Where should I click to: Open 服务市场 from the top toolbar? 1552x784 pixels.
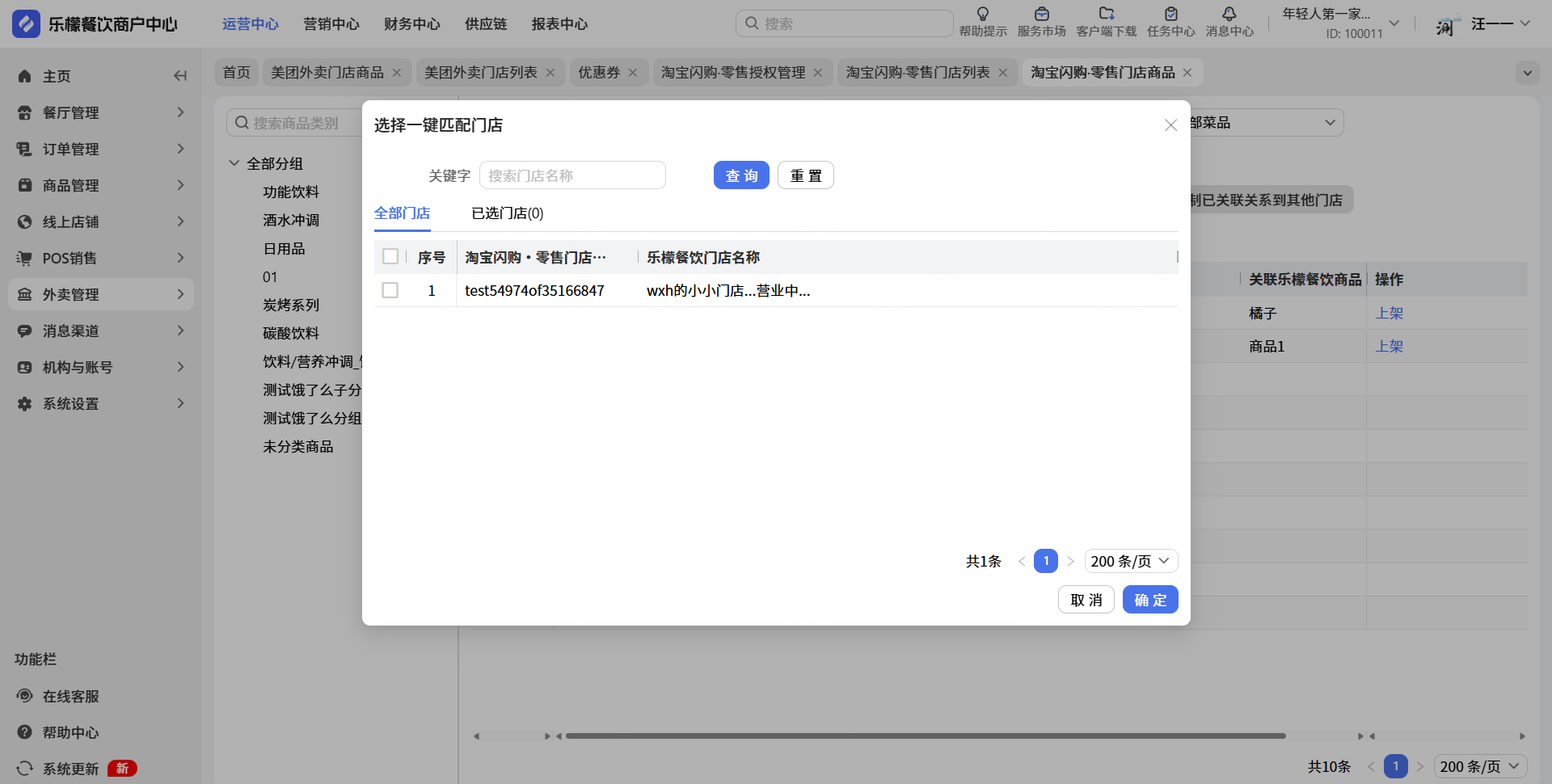[x=1041, y=15]
